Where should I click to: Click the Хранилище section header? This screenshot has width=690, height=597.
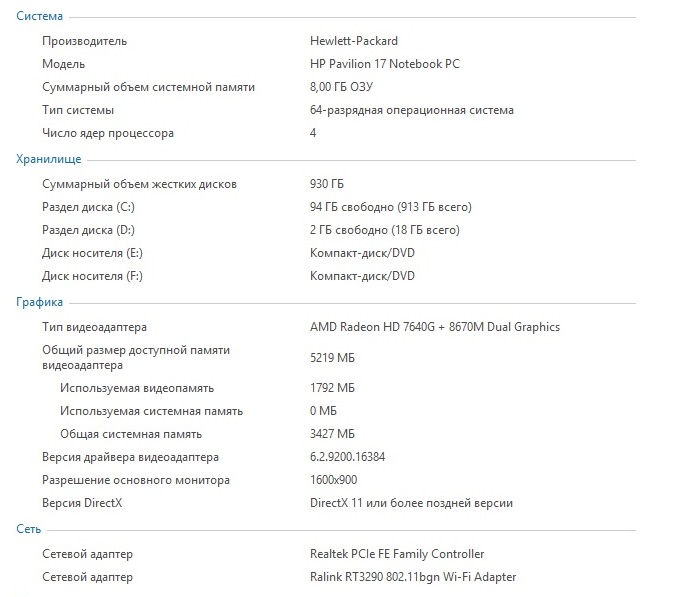pos(48,159)
